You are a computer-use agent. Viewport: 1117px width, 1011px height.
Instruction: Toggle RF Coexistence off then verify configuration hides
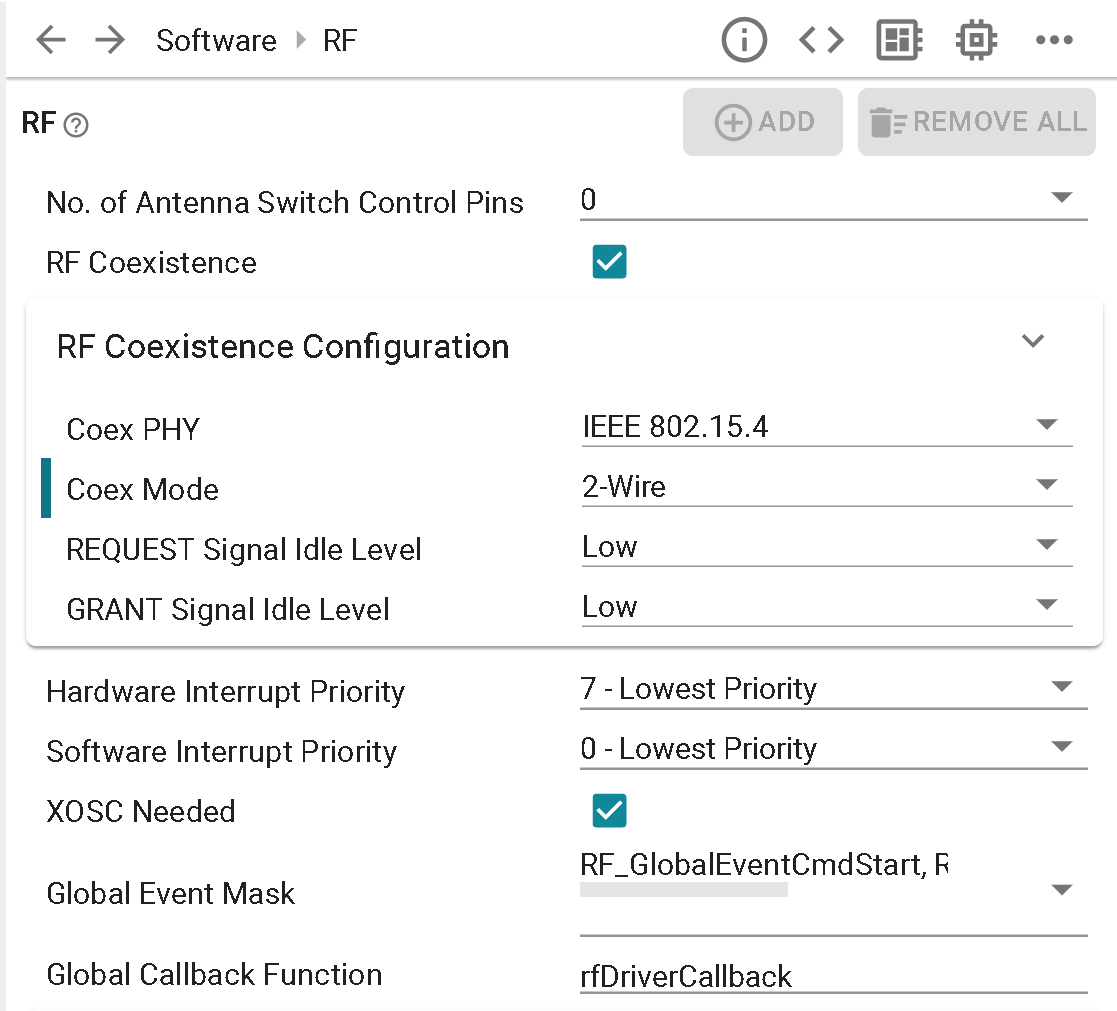pos(609,261)
